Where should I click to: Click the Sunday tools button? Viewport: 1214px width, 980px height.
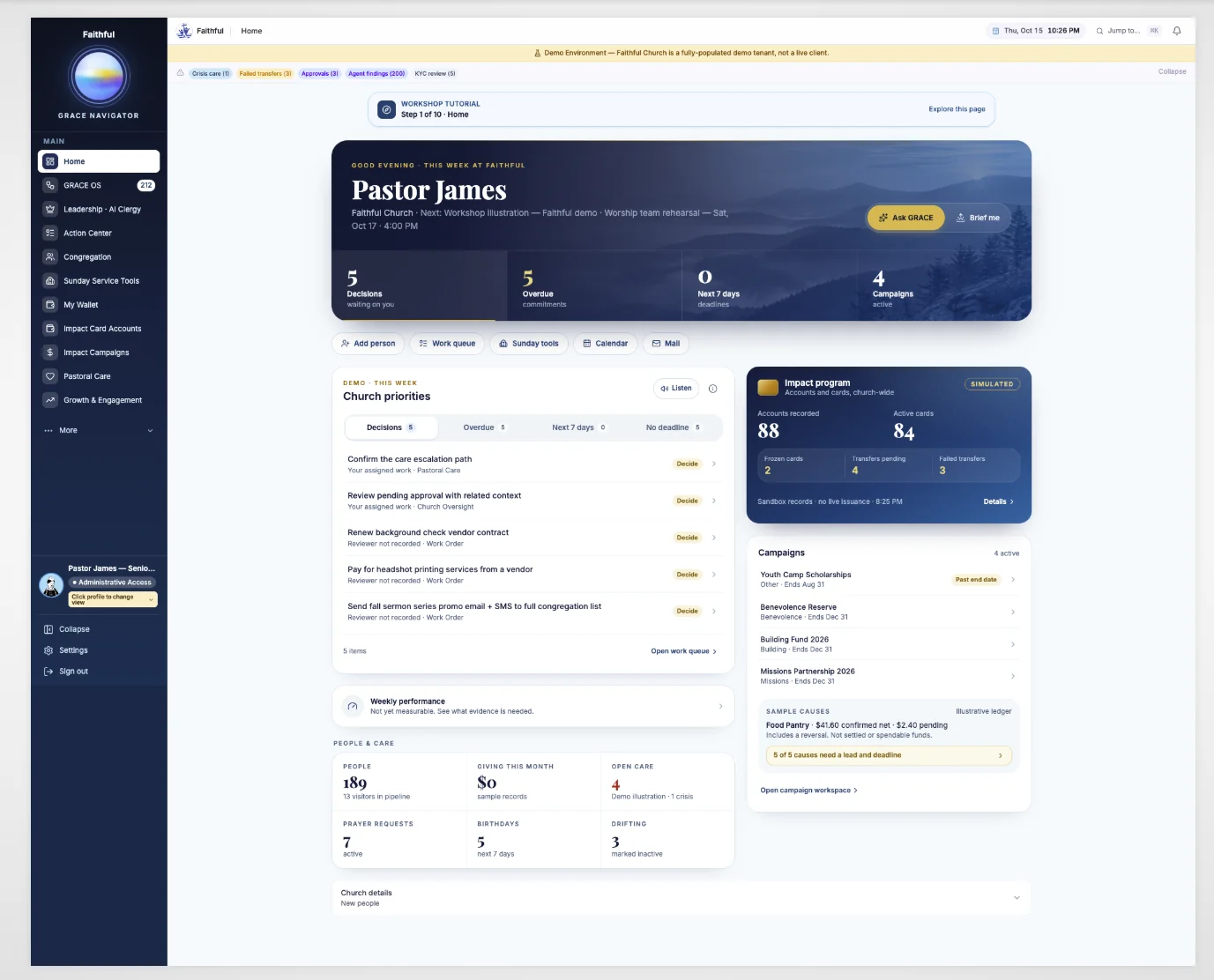pos(529,344)
